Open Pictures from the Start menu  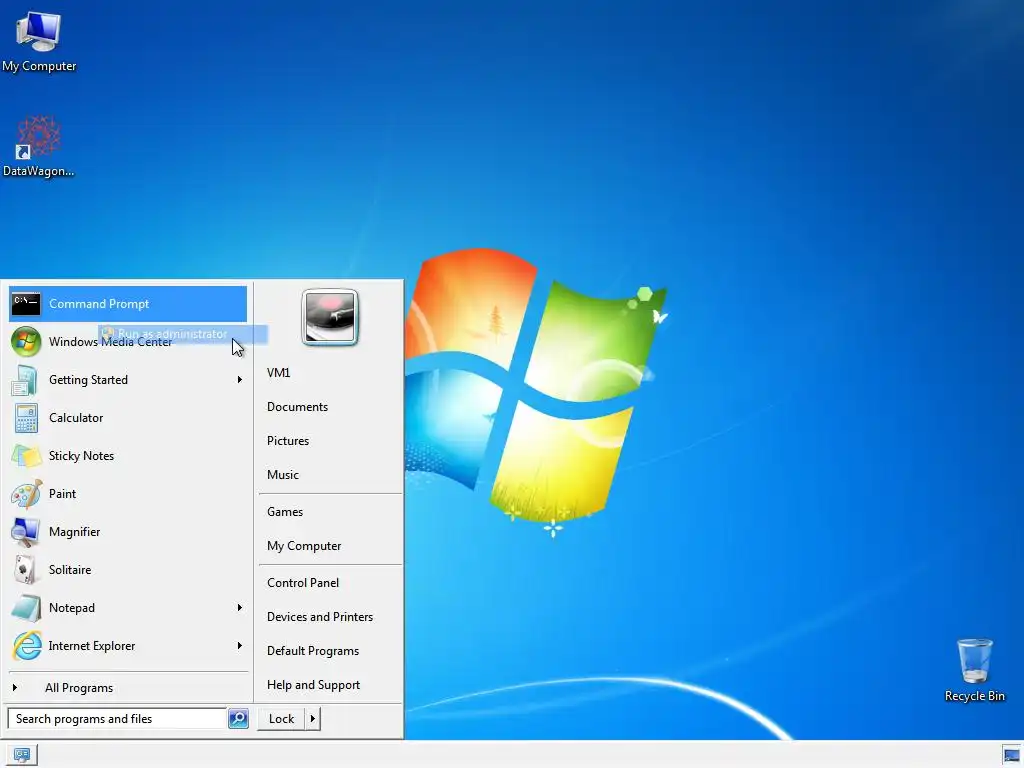(288, 441)
